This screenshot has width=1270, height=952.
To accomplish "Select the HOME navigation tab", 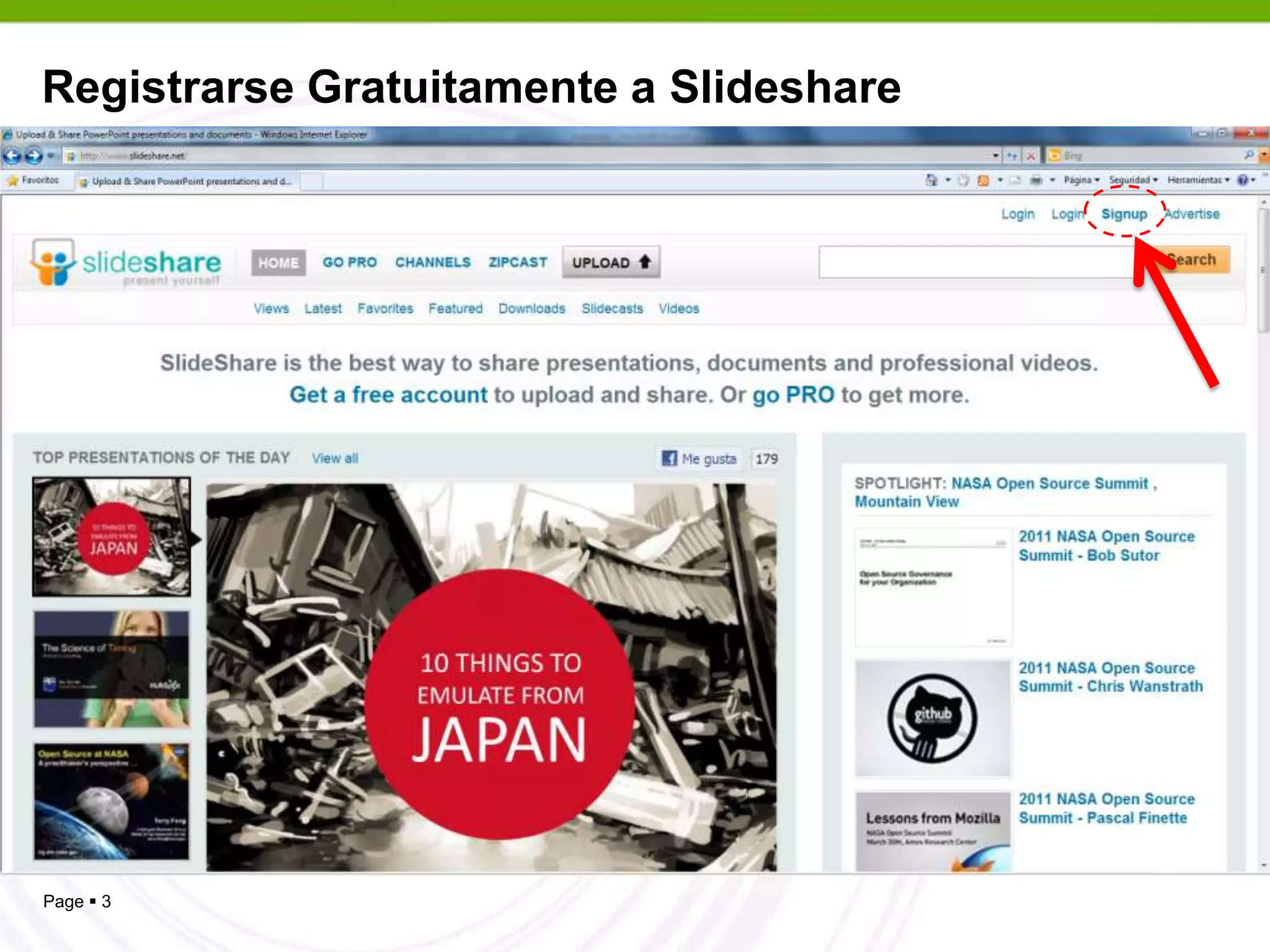I will coord(278,263).
